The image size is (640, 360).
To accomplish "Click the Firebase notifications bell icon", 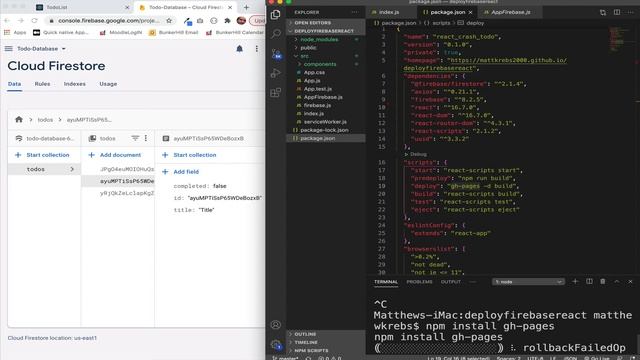I will coord(240,49).
